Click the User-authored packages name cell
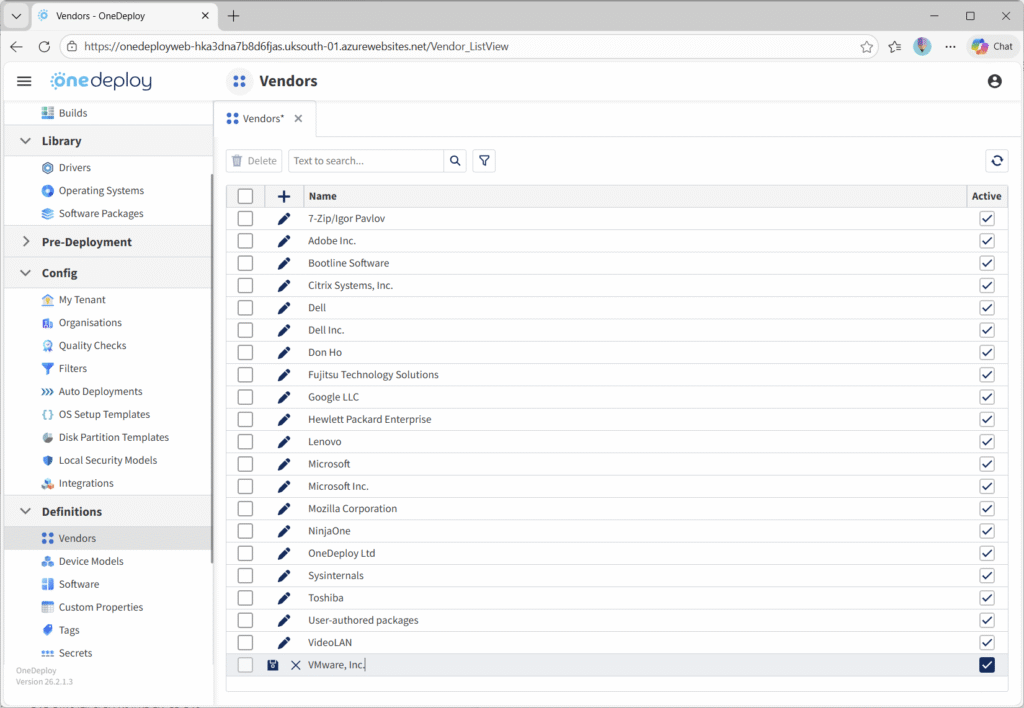The width and height of the screenshot is (1024, 708). click(635, 620)
